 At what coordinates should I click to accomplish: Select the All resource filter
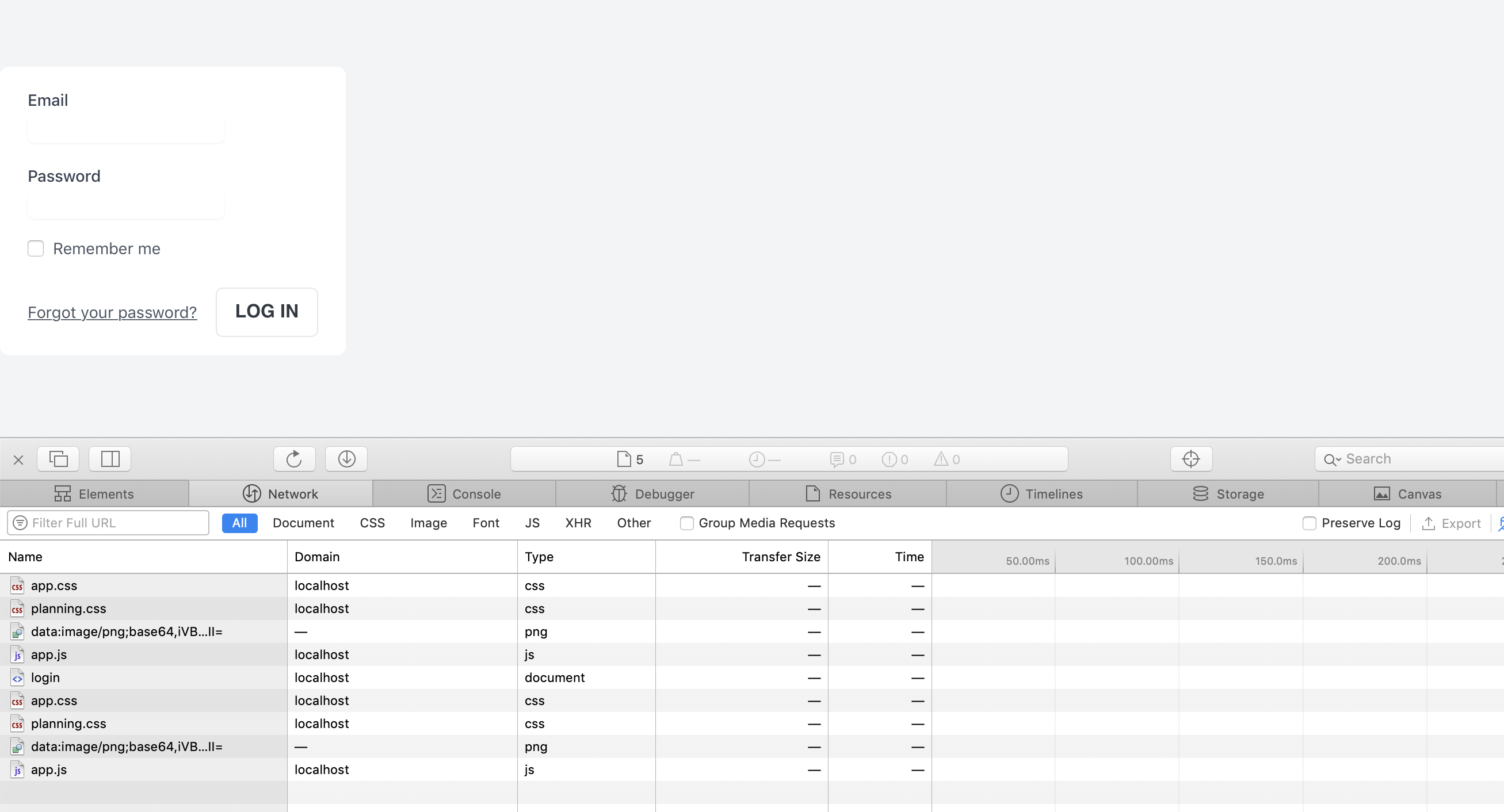click(x=239, y=523)
